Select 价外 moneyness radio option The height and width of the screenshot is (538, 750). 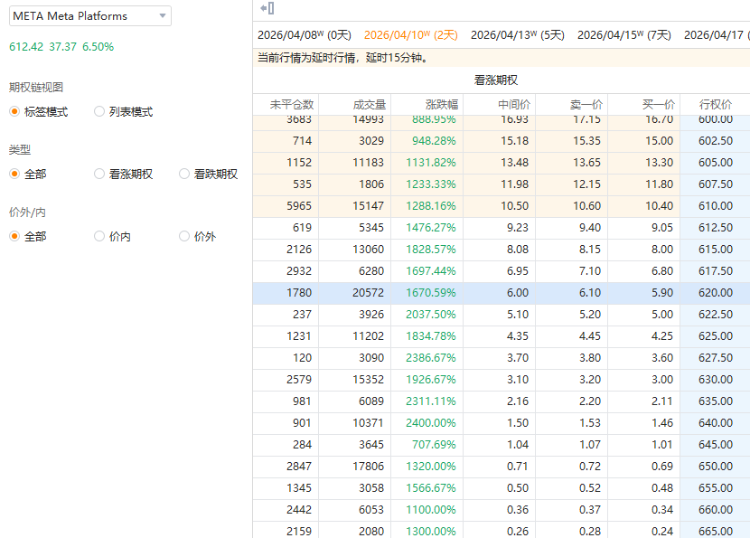(x=185, y=237)
